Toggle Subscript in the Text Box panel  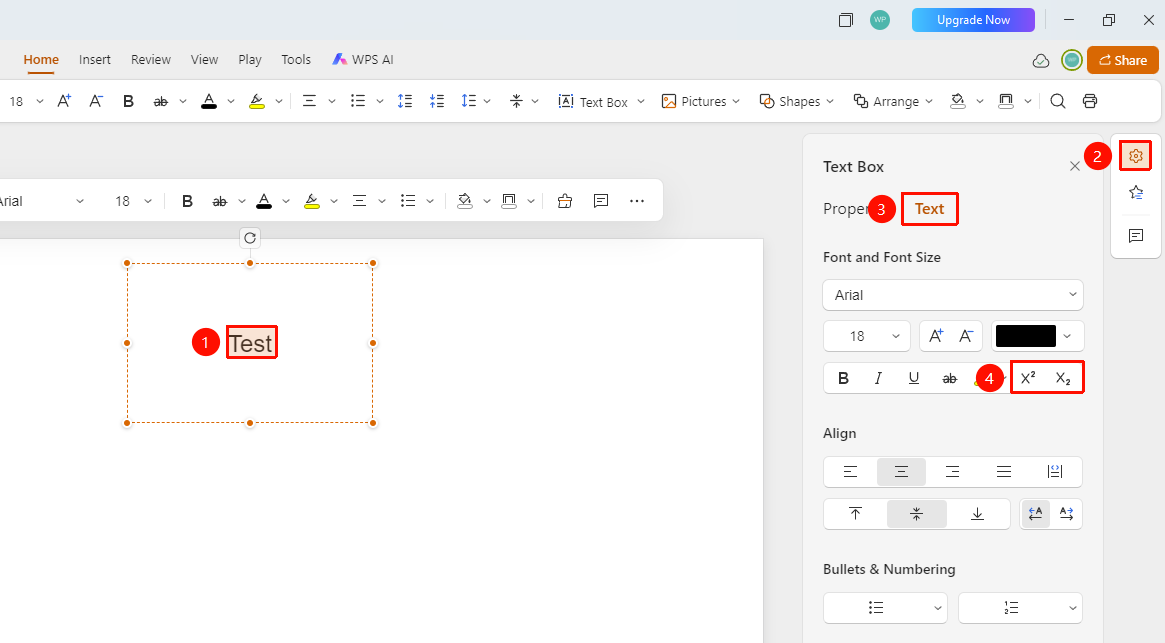coord(1063,378)
